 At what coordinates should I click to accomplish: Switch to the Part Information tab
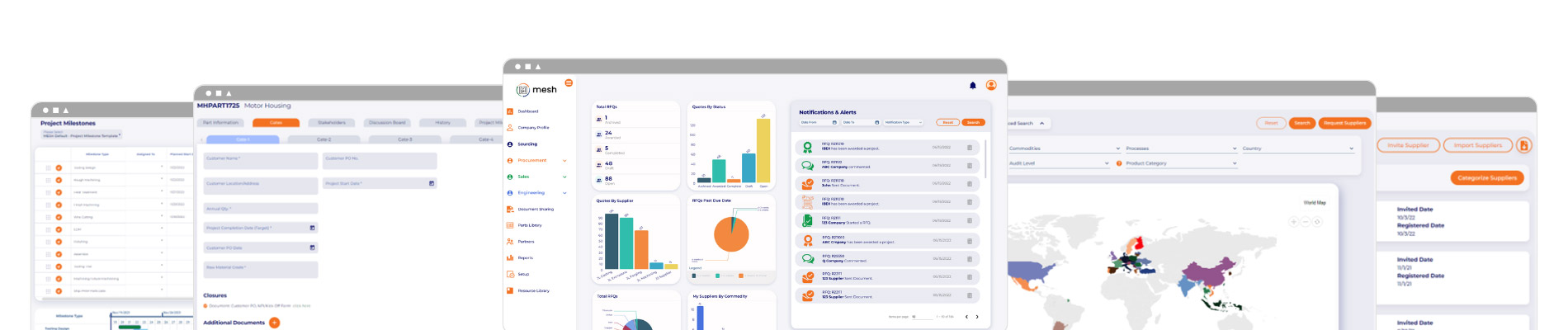tap(220, 123)
